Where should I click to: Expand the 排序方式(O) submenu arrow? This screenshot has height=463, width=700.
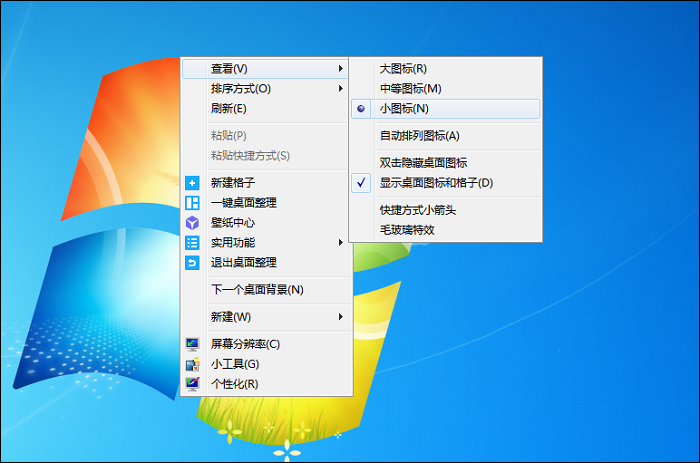pyautogui.click(x=341, y=89)
